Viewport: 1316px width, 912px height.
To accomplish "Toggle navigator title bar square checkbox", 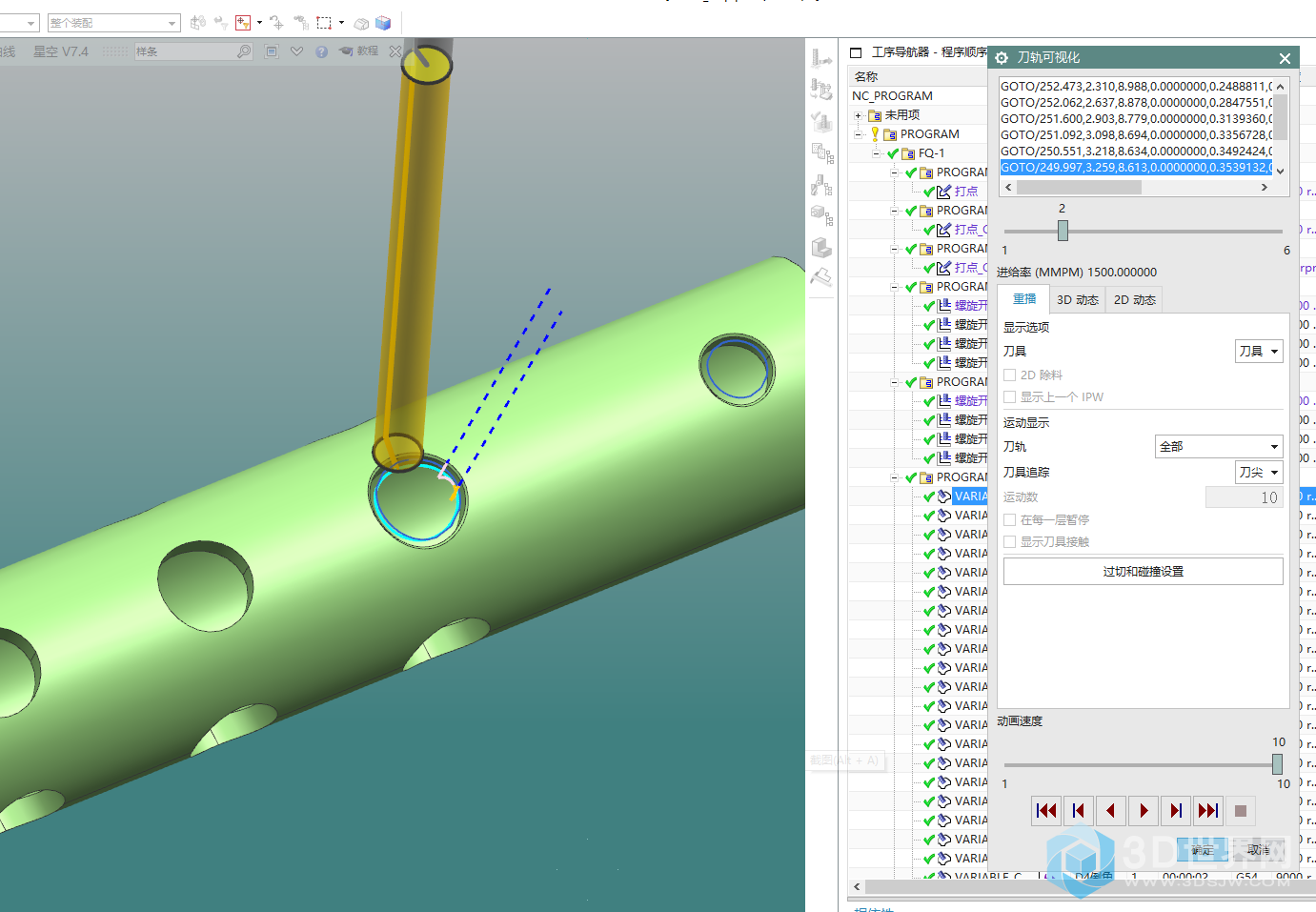I will coord(856,52).
